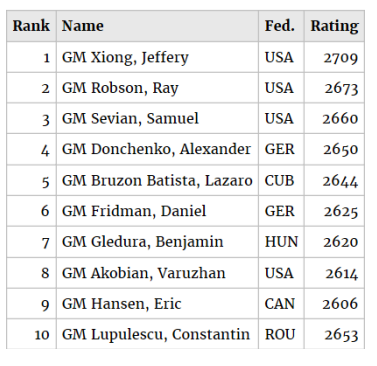Click the ROU federation cell
The height and width of the screenshot is (366, 377).
click(x=280, y=335)
